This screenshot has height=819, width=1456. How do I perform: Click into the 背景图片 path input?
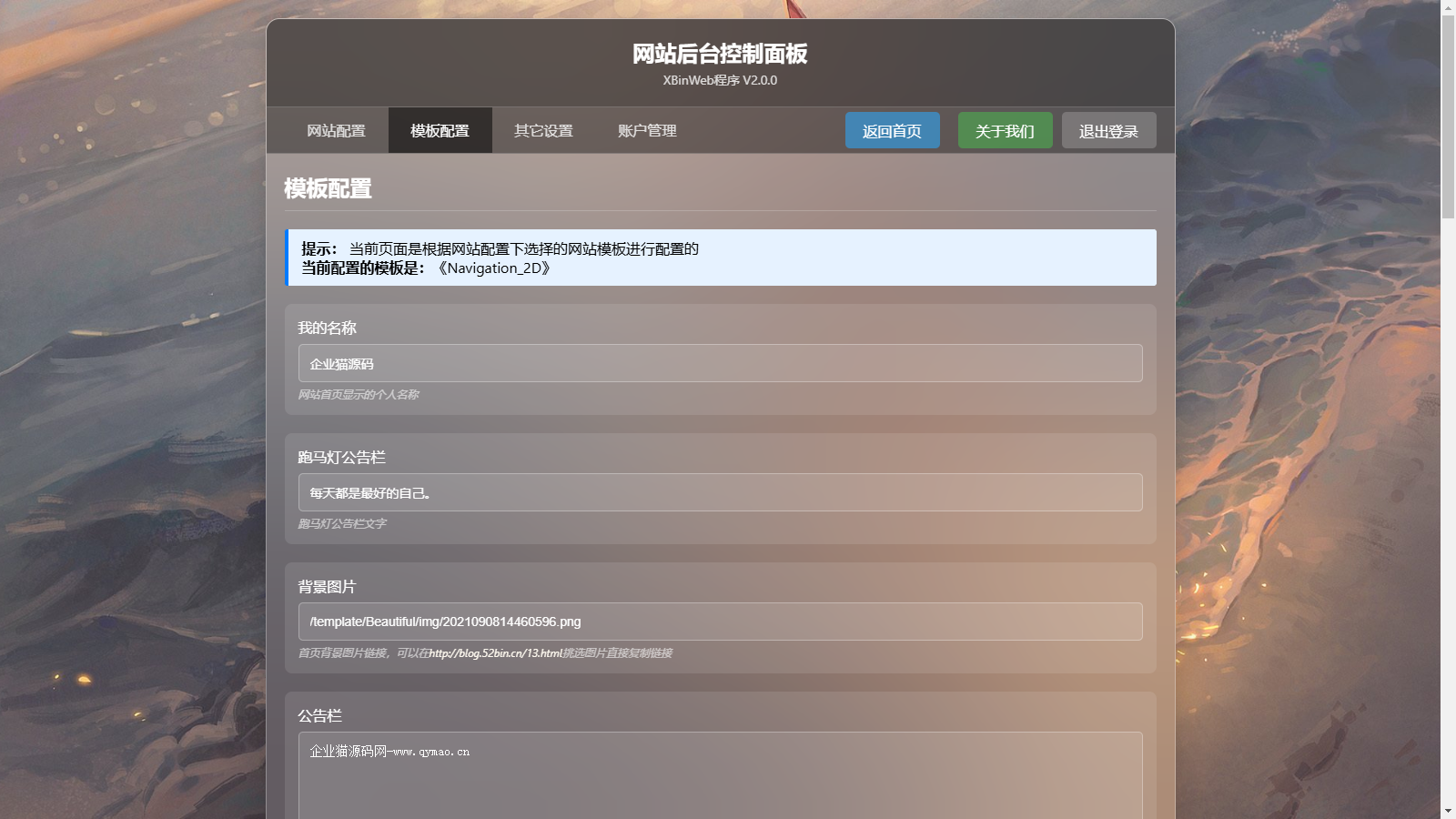pos(720,622)
